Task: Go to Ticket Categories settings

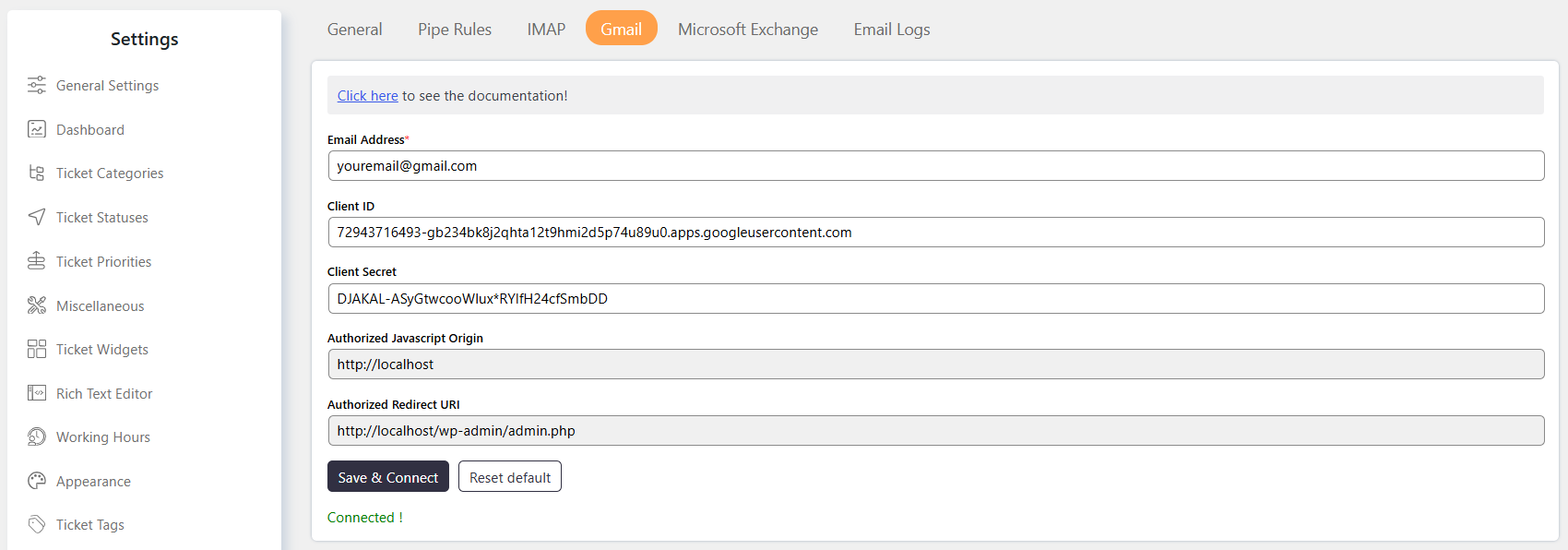Action: pos(110,173)
